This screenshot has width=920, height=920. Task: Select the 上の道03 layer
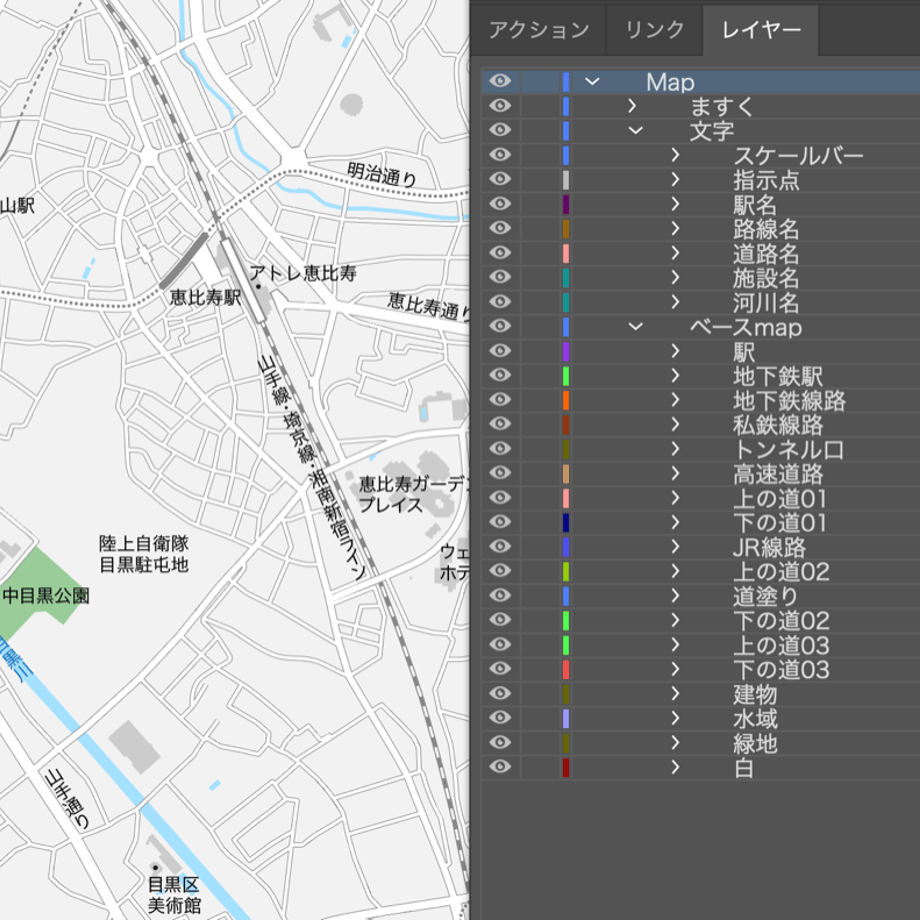pos(701,645)
